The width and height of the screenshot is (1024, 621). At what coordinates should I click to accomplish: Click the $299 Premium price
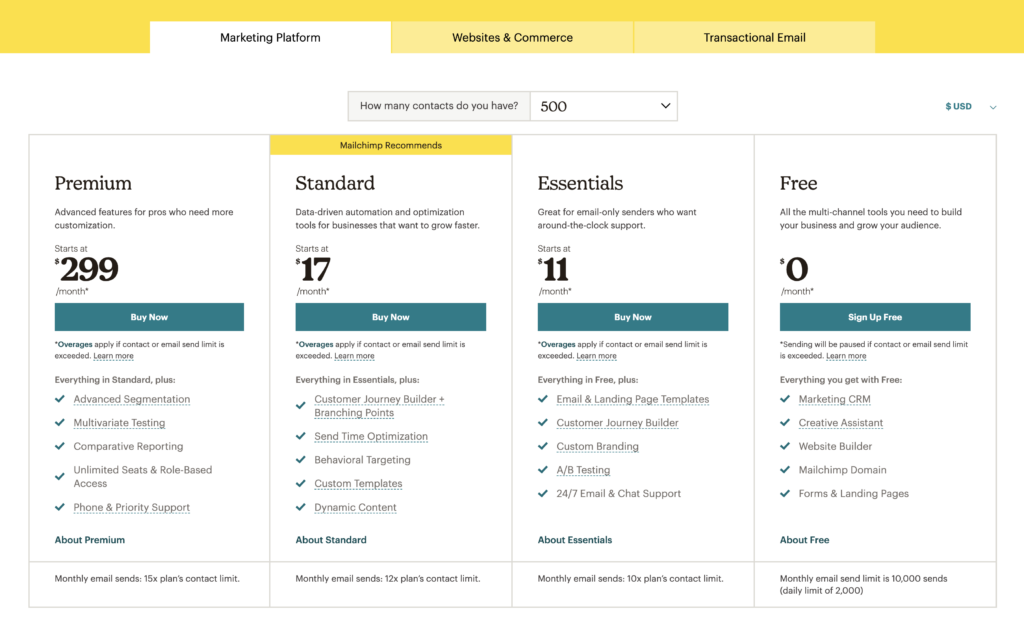(87, 269)
